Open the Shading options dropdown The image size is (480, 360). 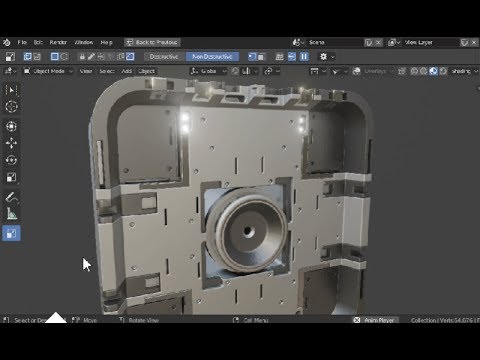pos(465,71)
